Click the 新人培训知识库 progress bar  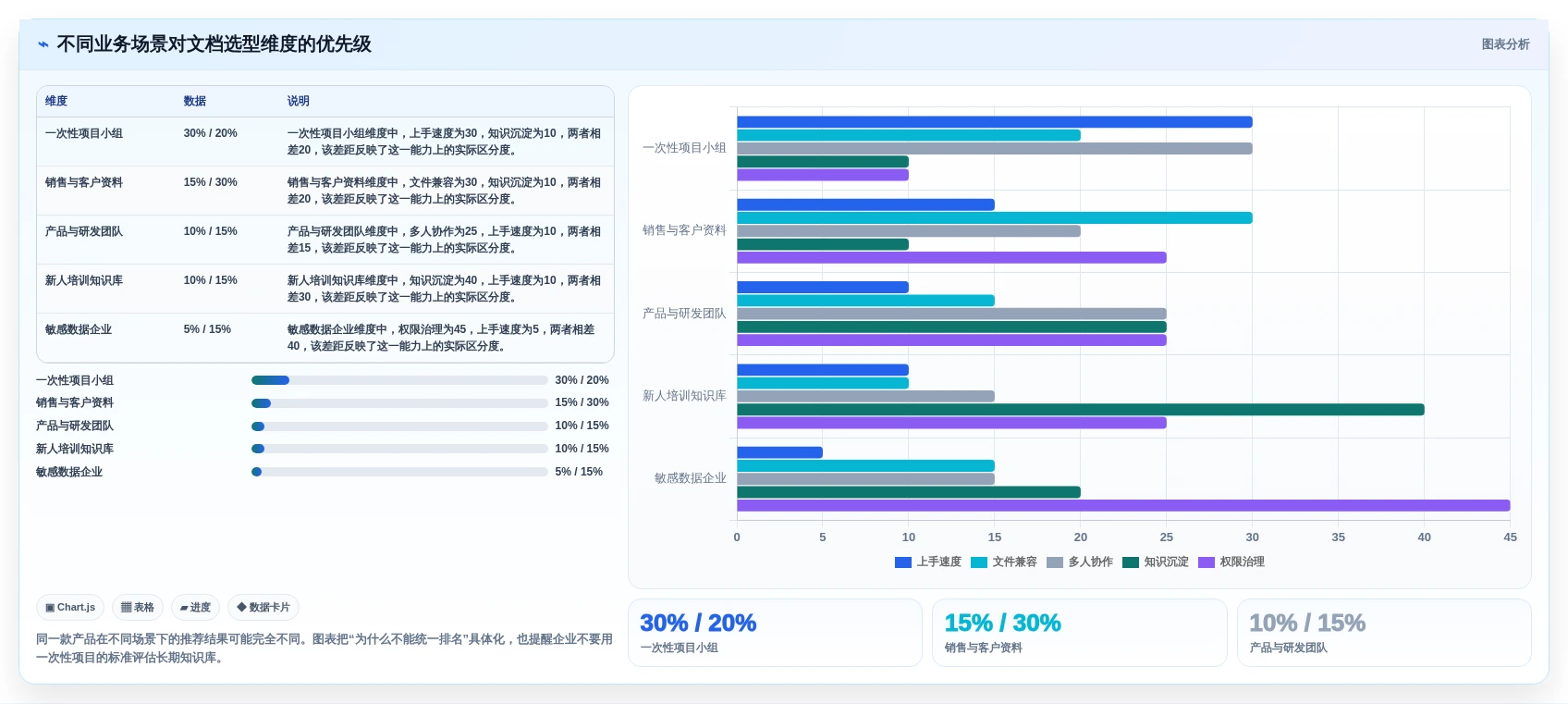[x=399, y=449]
